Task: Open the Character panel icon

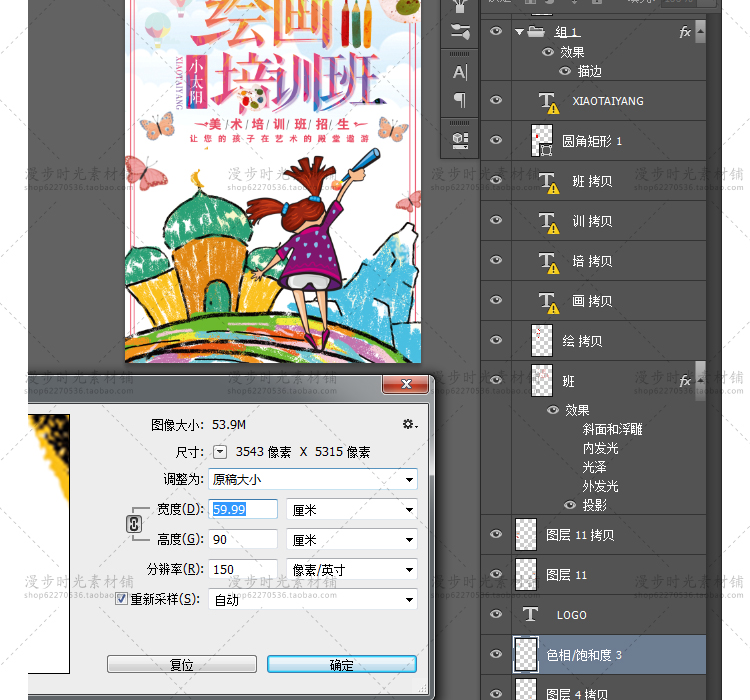Action: tap(460, 72)
